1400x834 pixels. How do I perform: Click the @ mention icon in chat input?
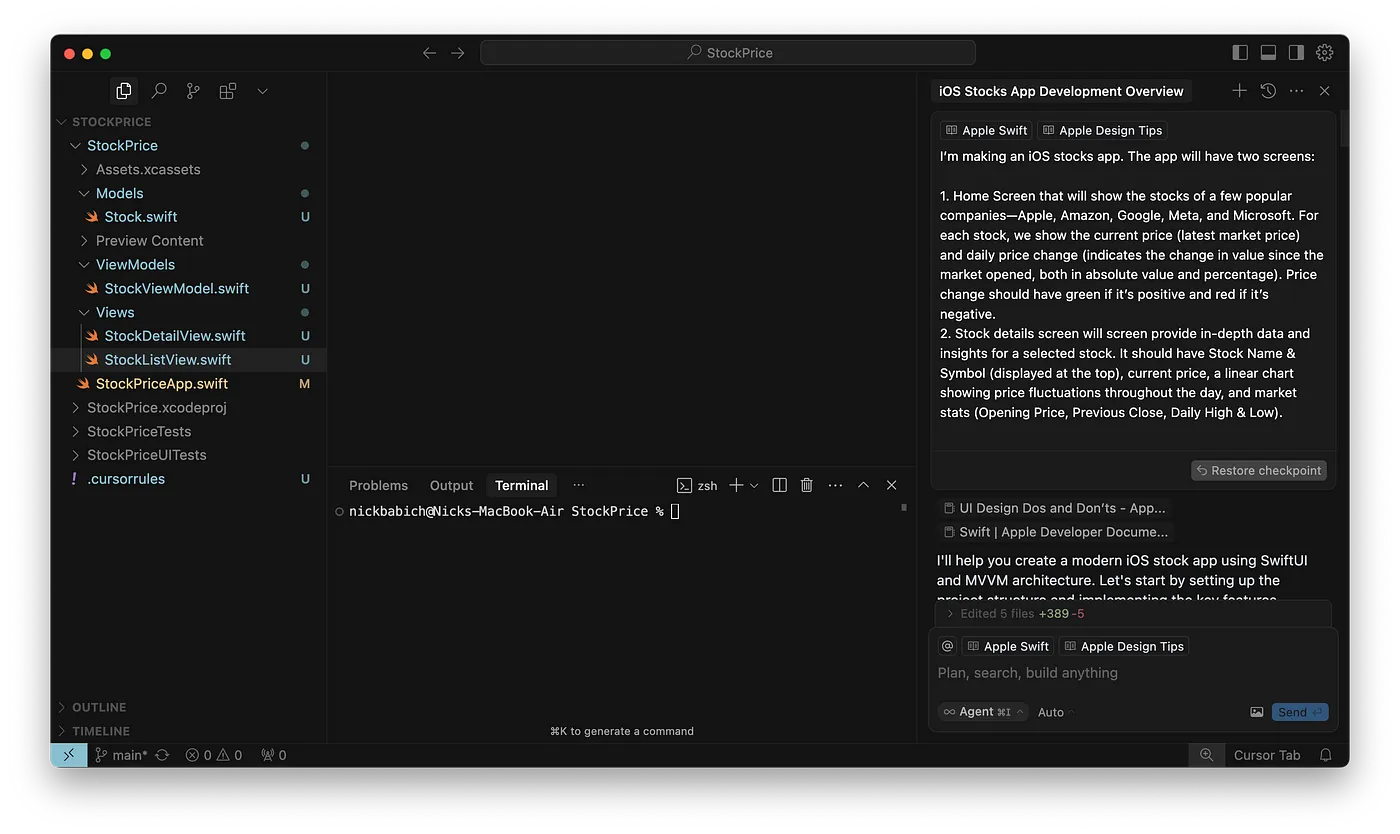point(947,646)
